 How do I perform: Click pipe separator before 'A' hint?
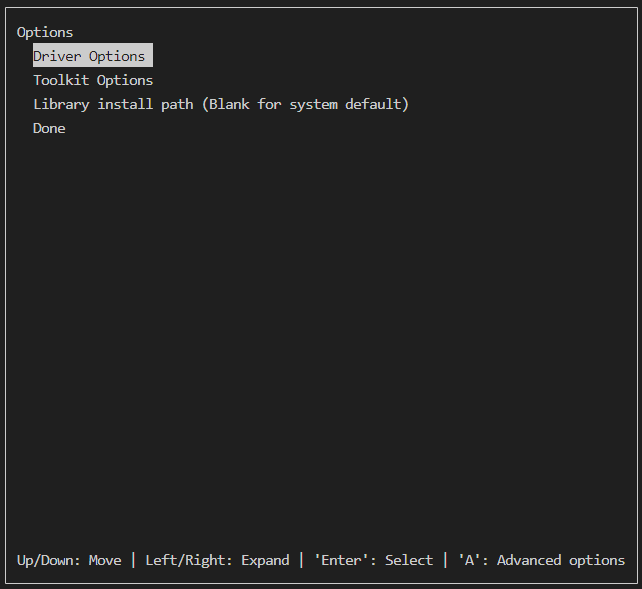pos(445,560)
